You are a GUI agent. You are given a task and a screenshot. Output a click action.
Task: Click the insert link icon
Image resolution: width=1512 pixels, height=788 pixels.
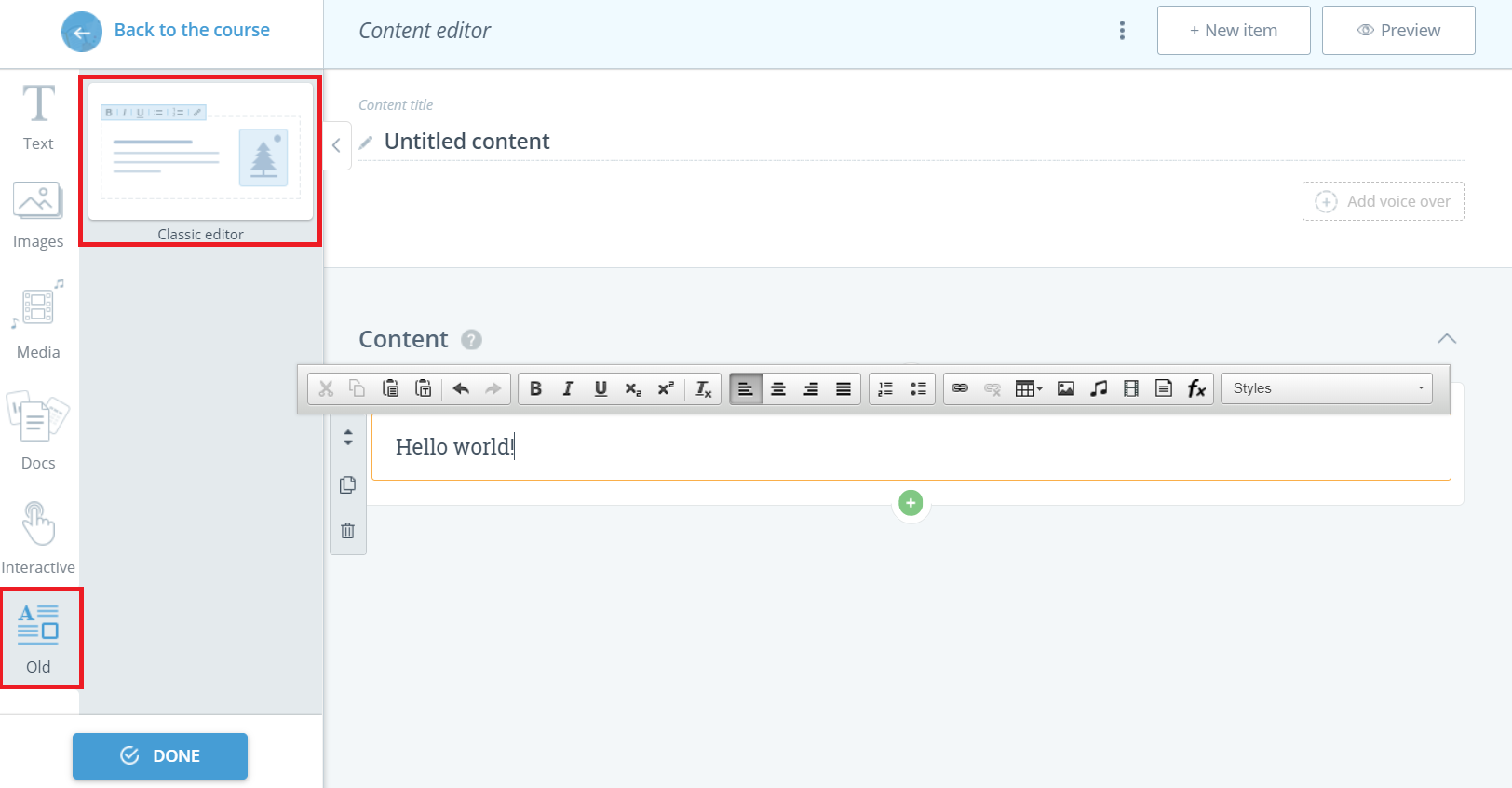pyautogui.click(x=960, y=388)
